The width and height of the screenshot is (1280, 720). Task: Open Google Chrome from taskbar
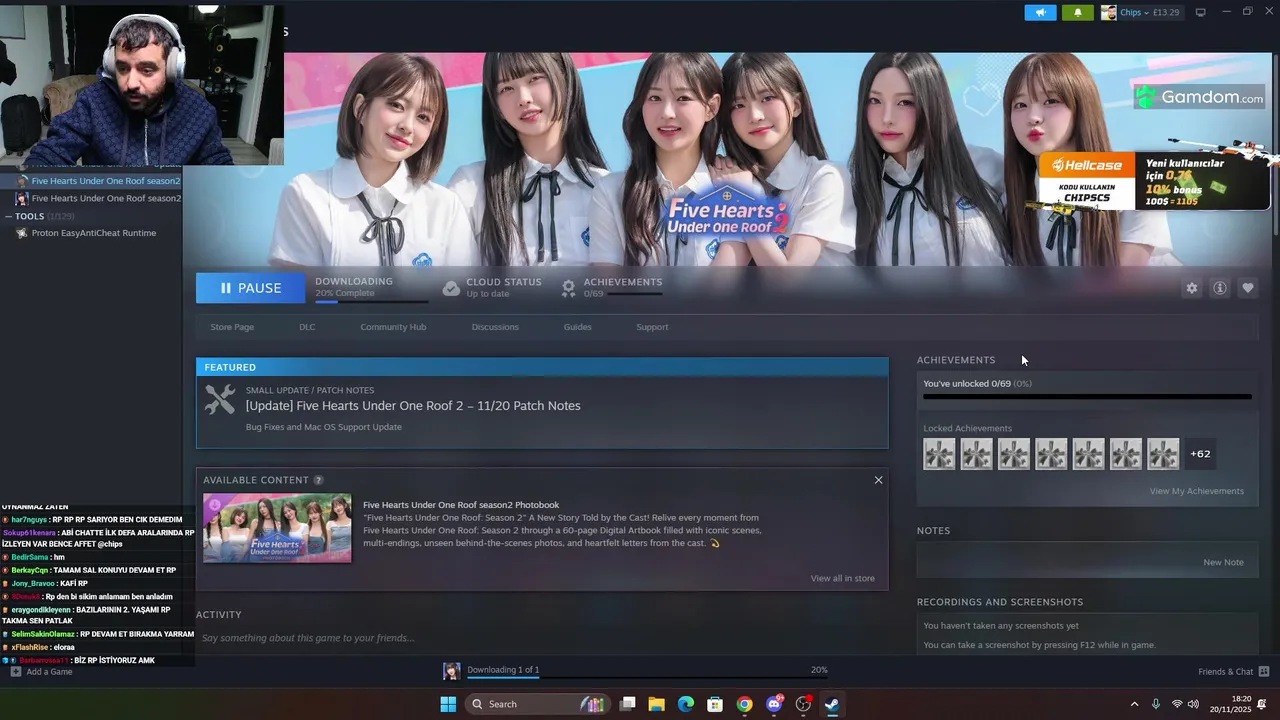click(744, 704)
